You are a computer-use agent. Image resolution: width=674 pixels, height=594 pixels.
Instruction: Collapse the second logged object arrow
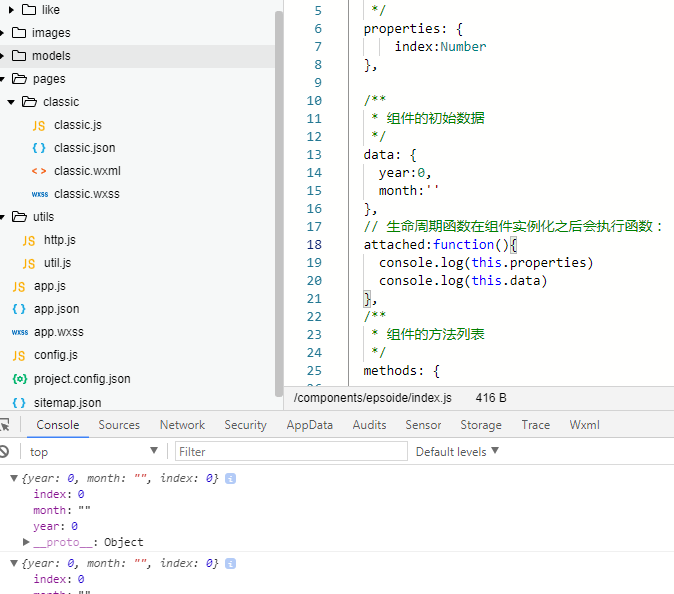pyautogui.click(x=14, y=563)
